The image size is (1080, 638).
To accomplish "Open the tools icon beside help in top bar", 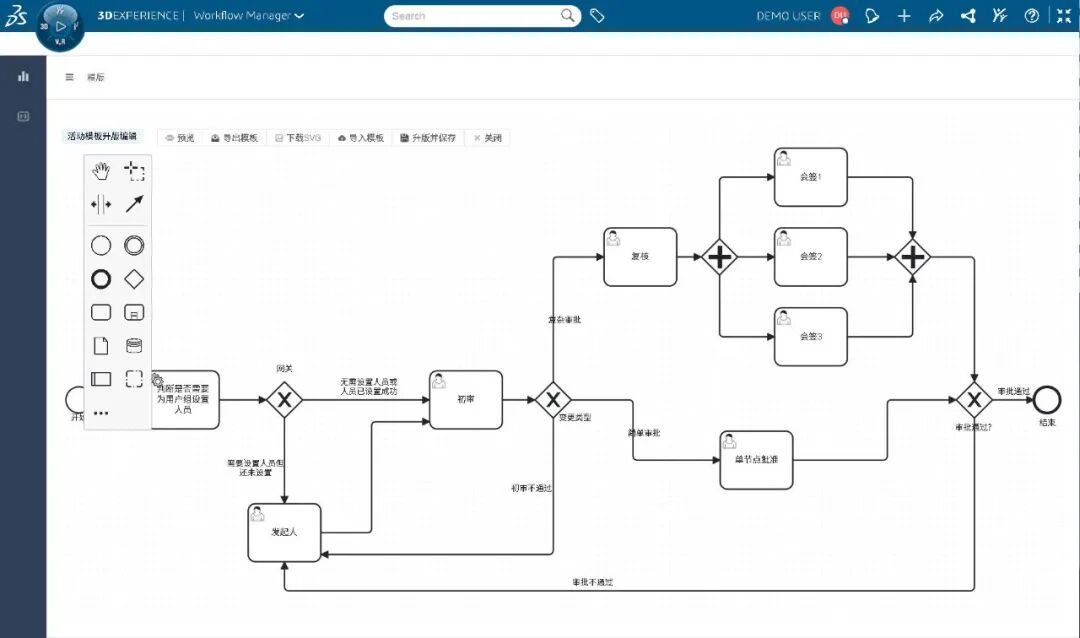I will pyautogui.click(x=1000, y=15).
